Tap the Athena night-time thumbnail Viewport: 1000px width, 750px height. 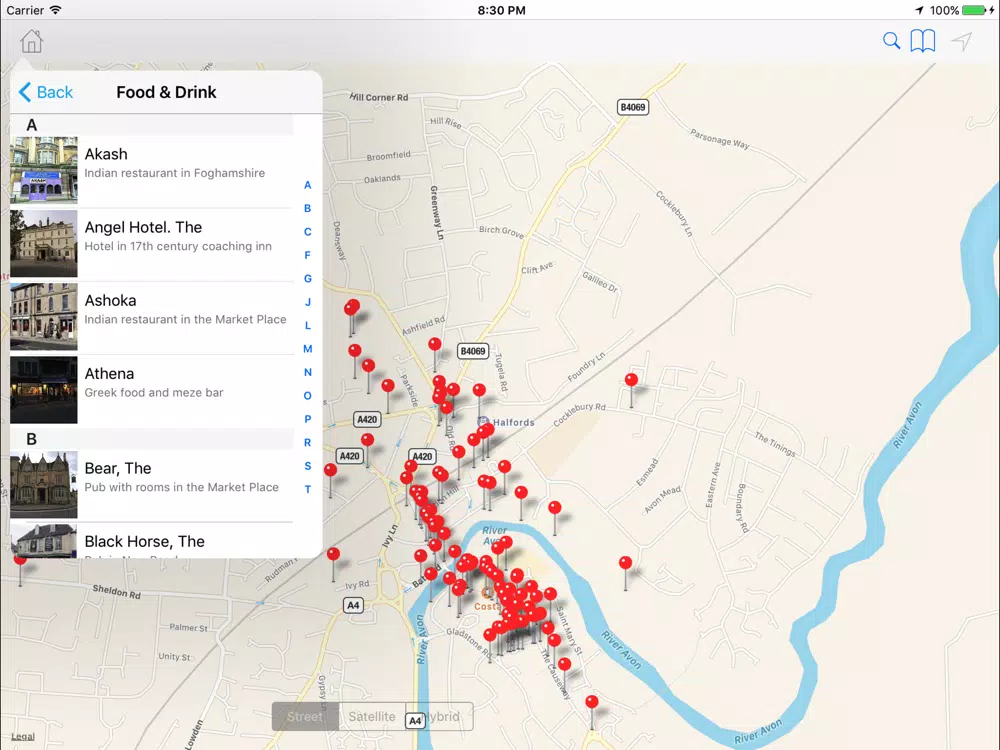point(44,390)
